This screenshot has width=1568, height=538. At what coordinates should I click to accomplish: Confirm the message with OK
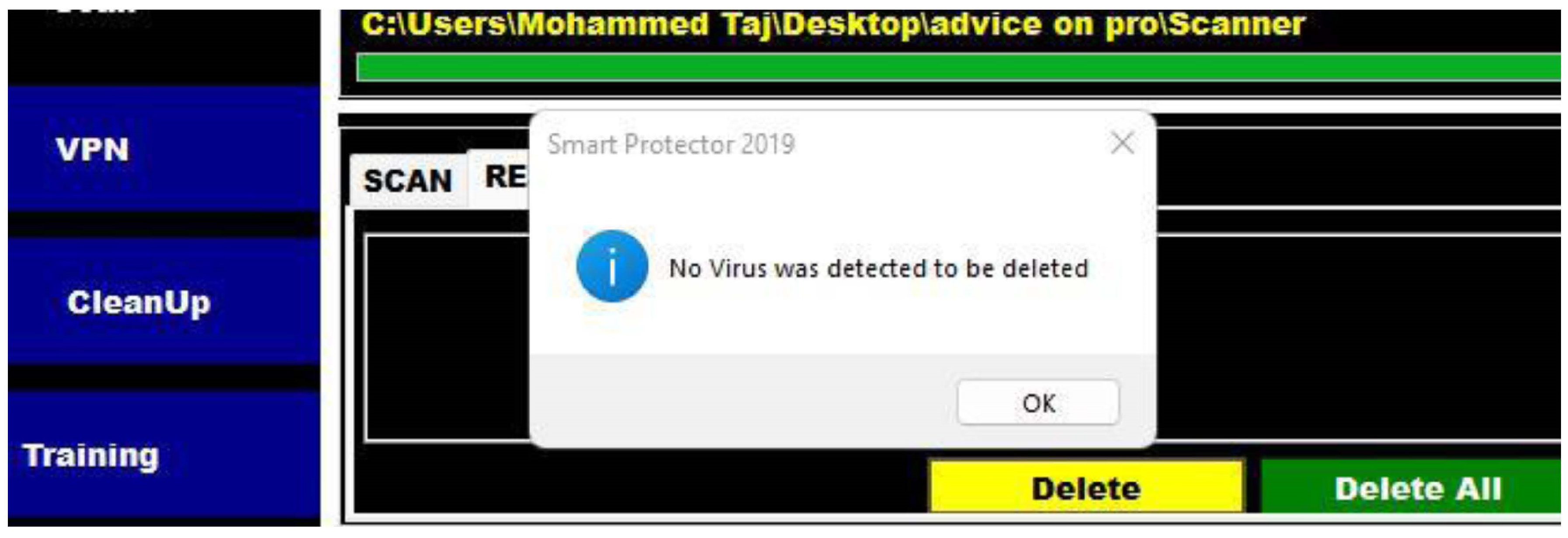[x=1038, y=403]
